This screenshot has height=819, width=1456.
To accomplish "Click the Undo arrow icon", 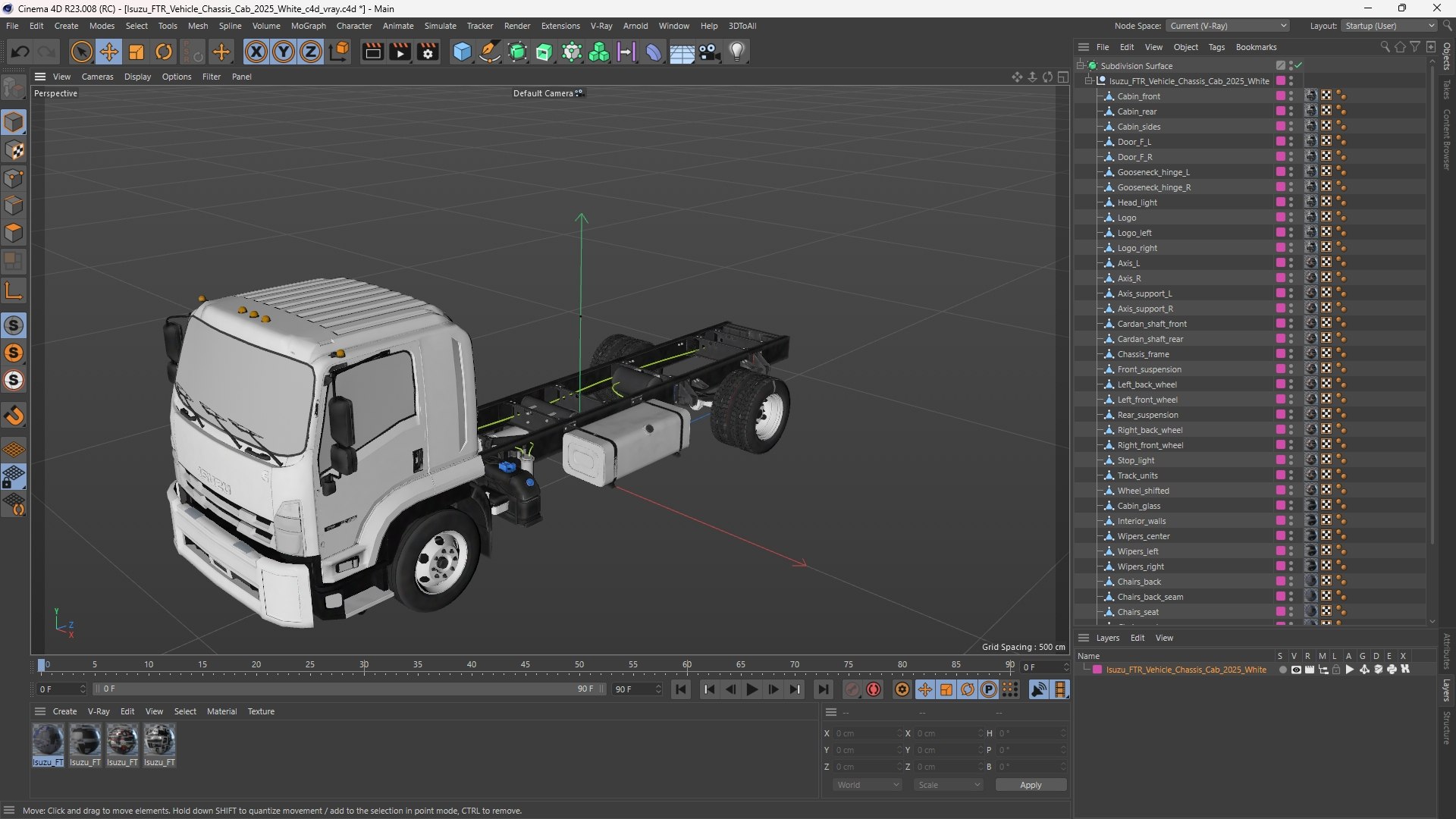I will [x=20, y=52].
